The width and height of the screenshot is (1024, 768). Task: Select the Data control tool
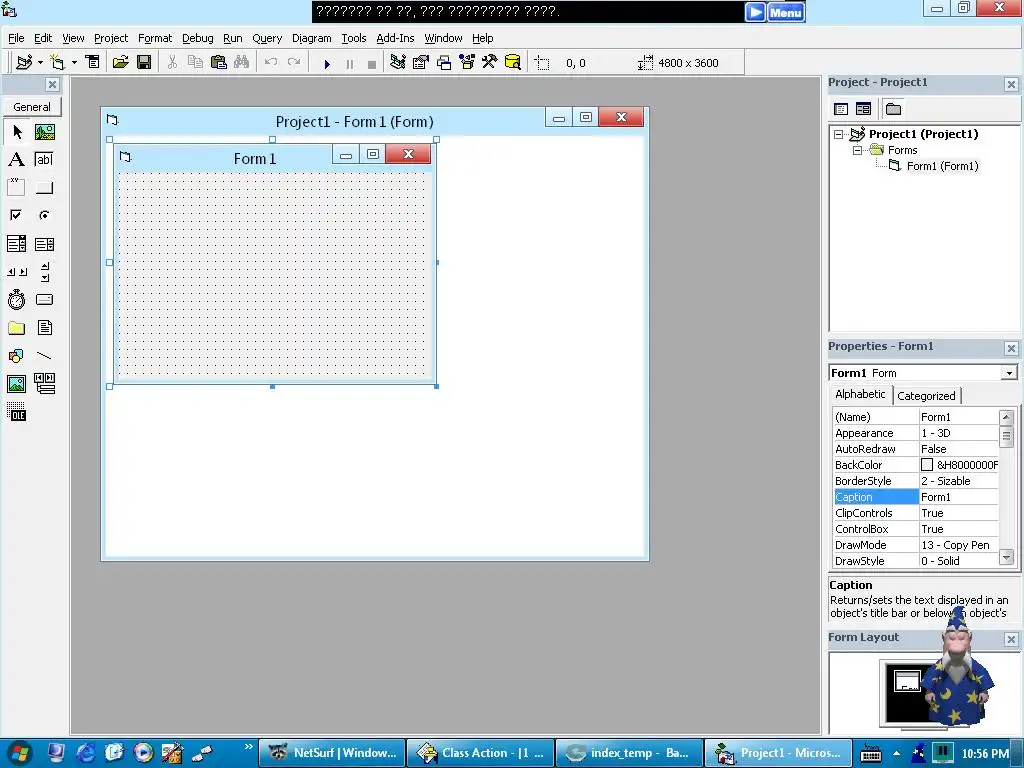click(45, 384)
